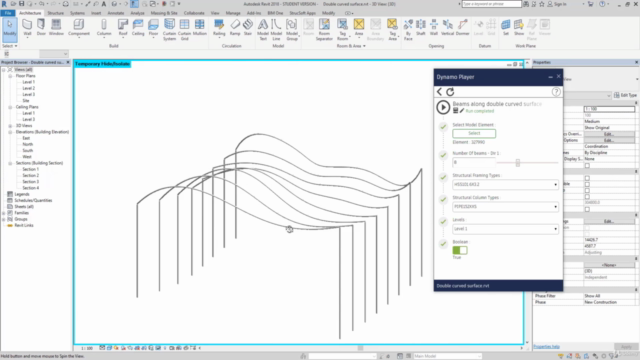Click the <None> button in Properties
The image size is (640, 360).
click(x=609, y=265)
